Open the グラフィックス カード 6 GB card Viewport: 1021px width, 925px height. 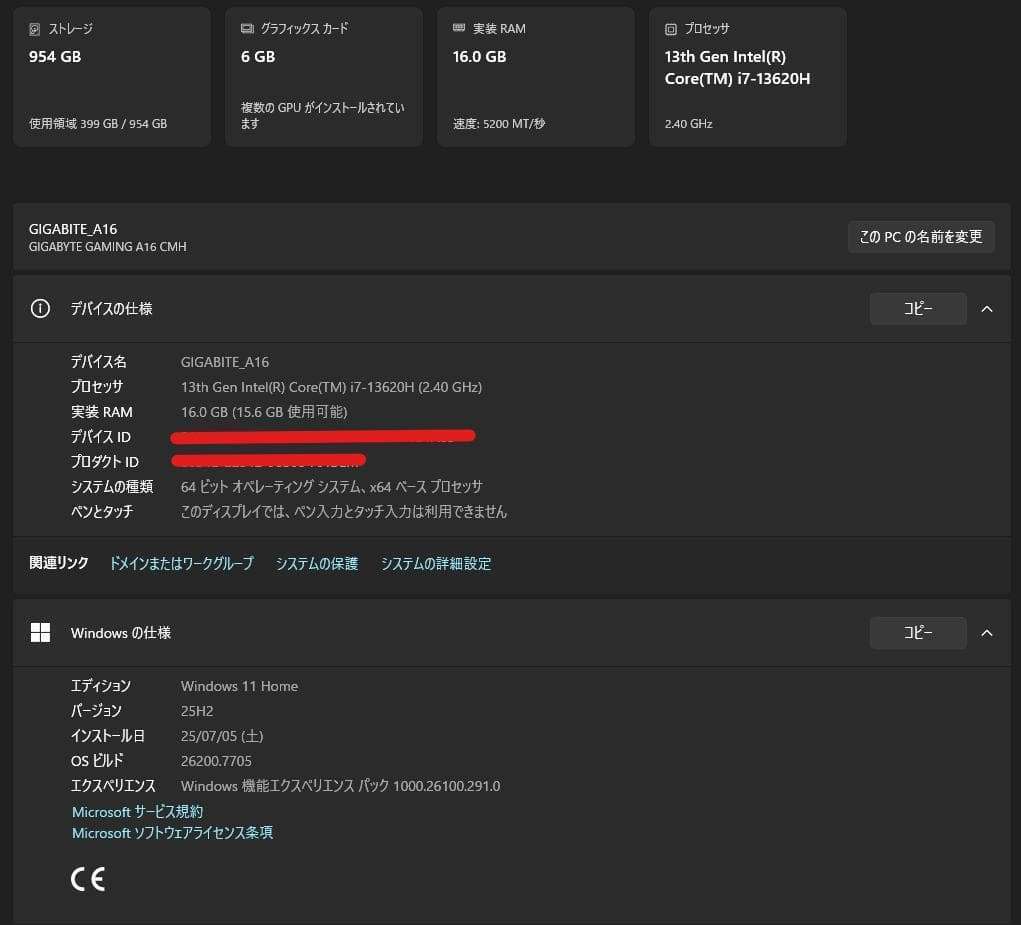coord(324,77)
